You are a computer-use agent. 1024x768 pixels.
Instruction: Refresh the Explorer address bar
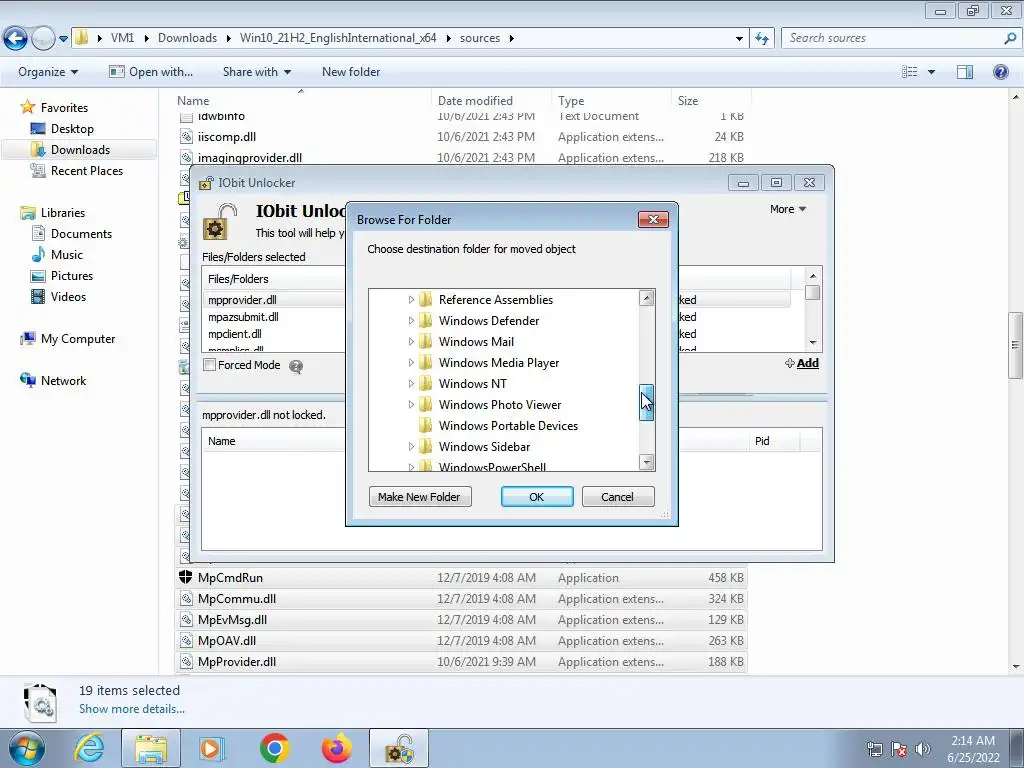(x=761, y=39)
